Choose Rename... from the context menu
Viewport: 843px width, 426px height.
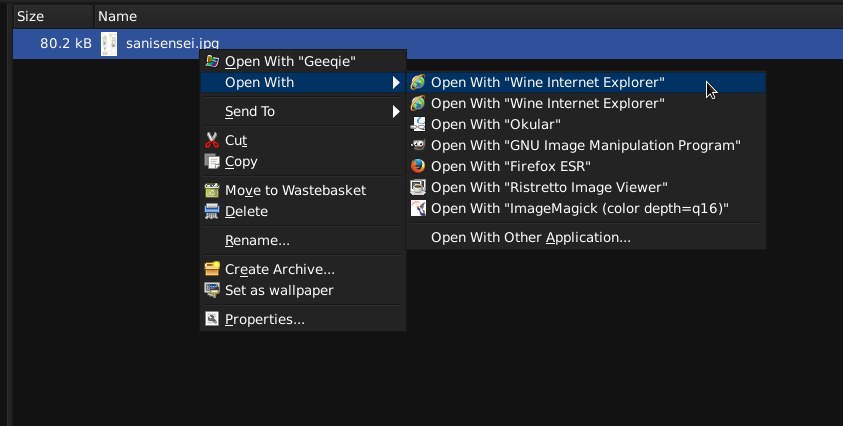[257, 240]
